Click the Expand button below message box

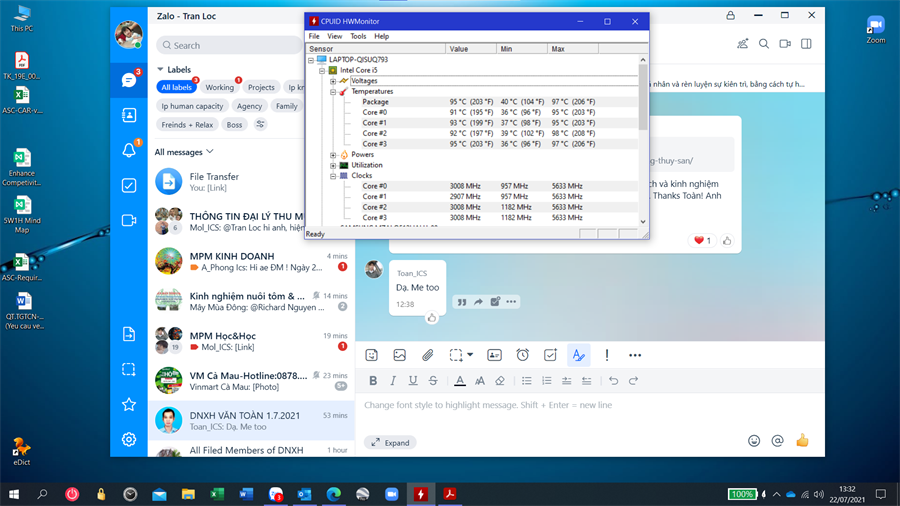[x=390, y=442]
